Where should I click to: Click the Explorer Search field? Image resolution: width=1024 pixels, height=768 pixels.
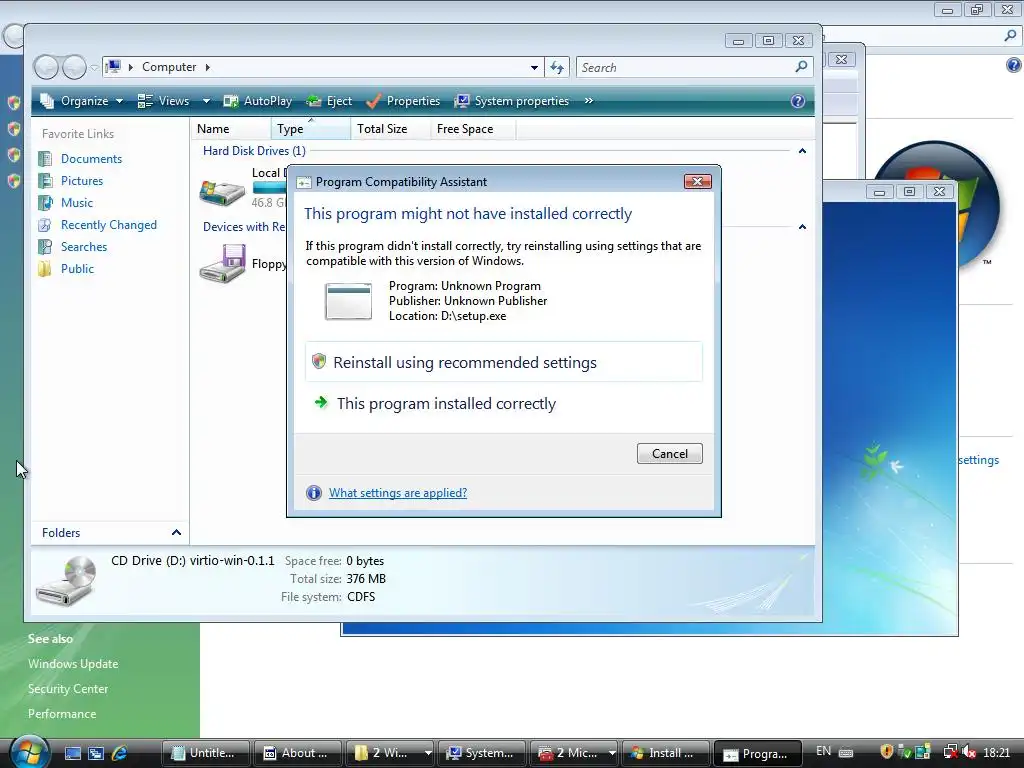686,67
